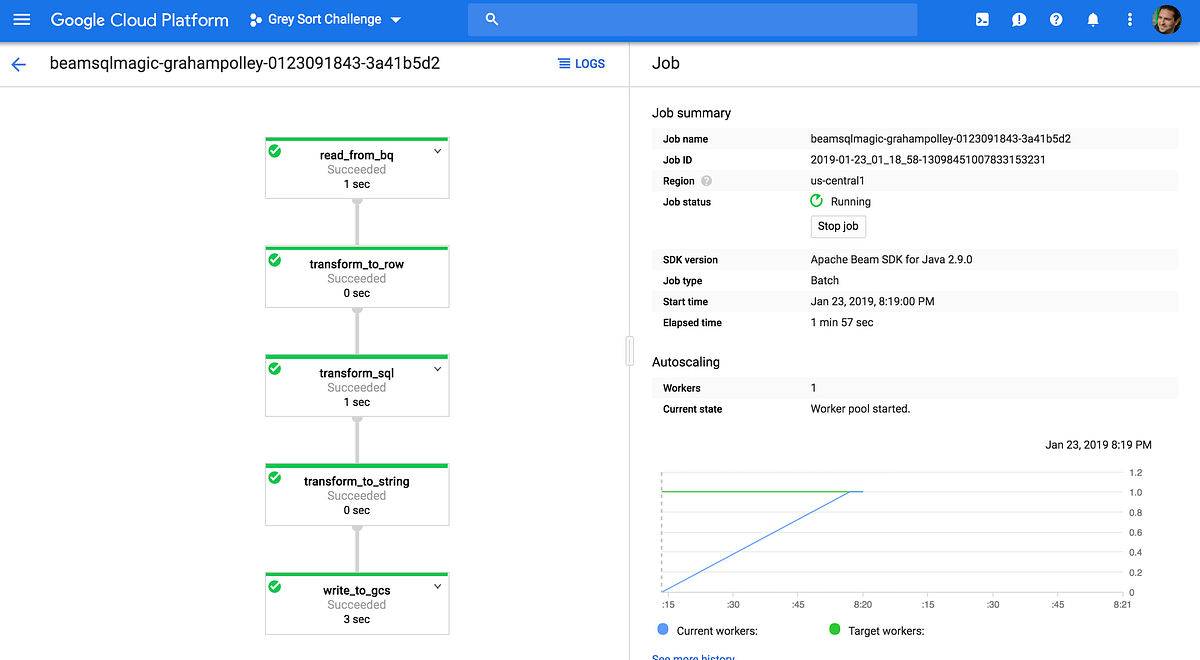Click the success checkmark on write_to_gcs
The image size is (1200, 660).
tap(277, 587)
